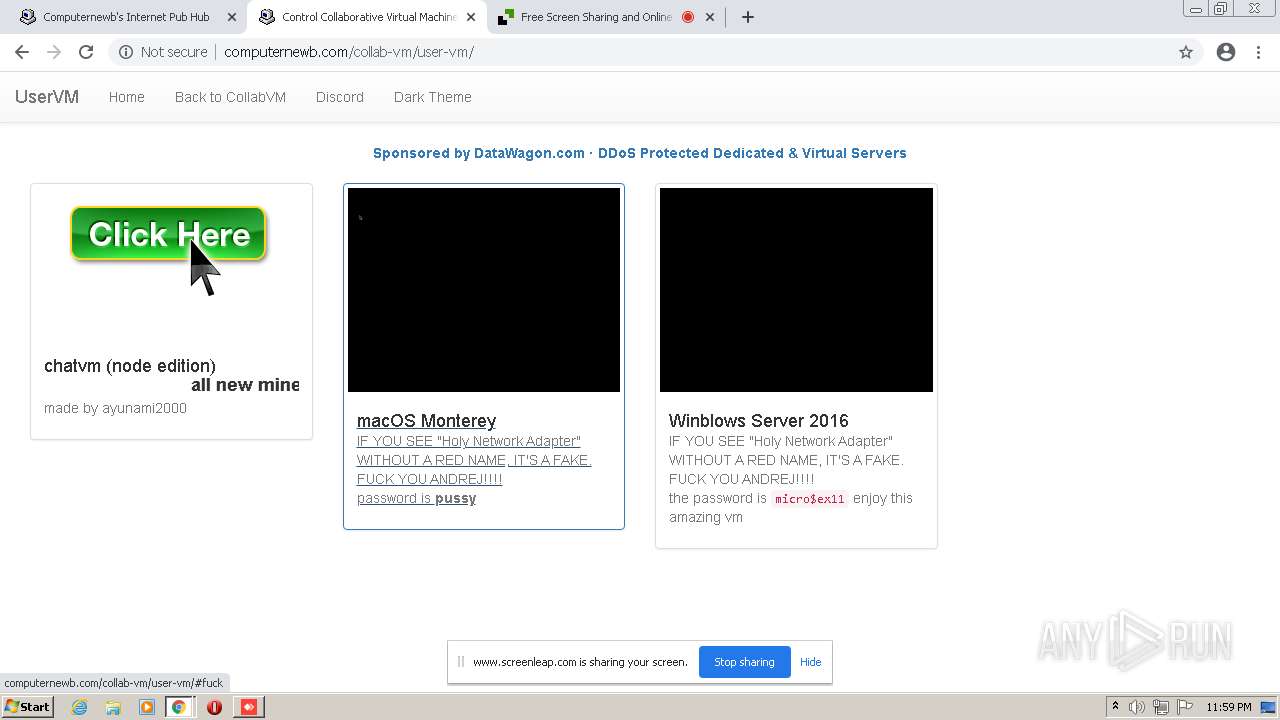Image resolution: width=1280 pixels, height=720 pixels.
Task: Click the macOS Monterey preview thumbnail
Action: tap(484, 290)
